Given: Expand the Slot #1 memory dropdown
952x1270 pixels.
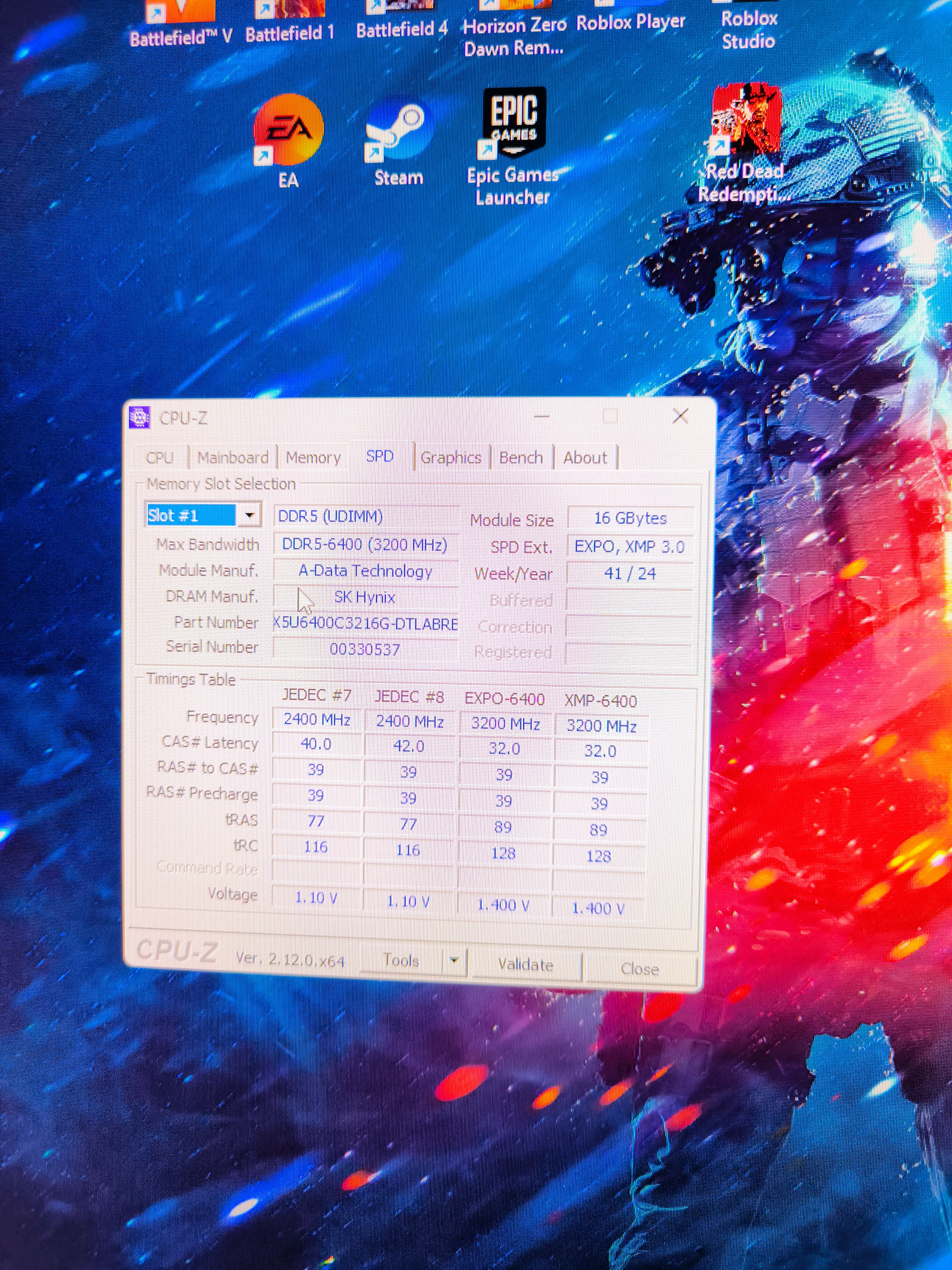Looking at the screenshot, I should pyautogui.click(x=249, y=515).
